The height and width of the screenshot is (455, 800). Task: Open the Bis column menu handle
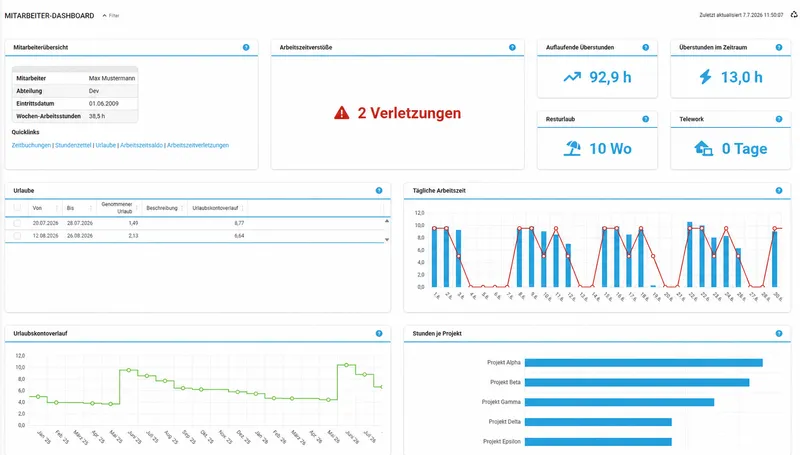[90, 208]
